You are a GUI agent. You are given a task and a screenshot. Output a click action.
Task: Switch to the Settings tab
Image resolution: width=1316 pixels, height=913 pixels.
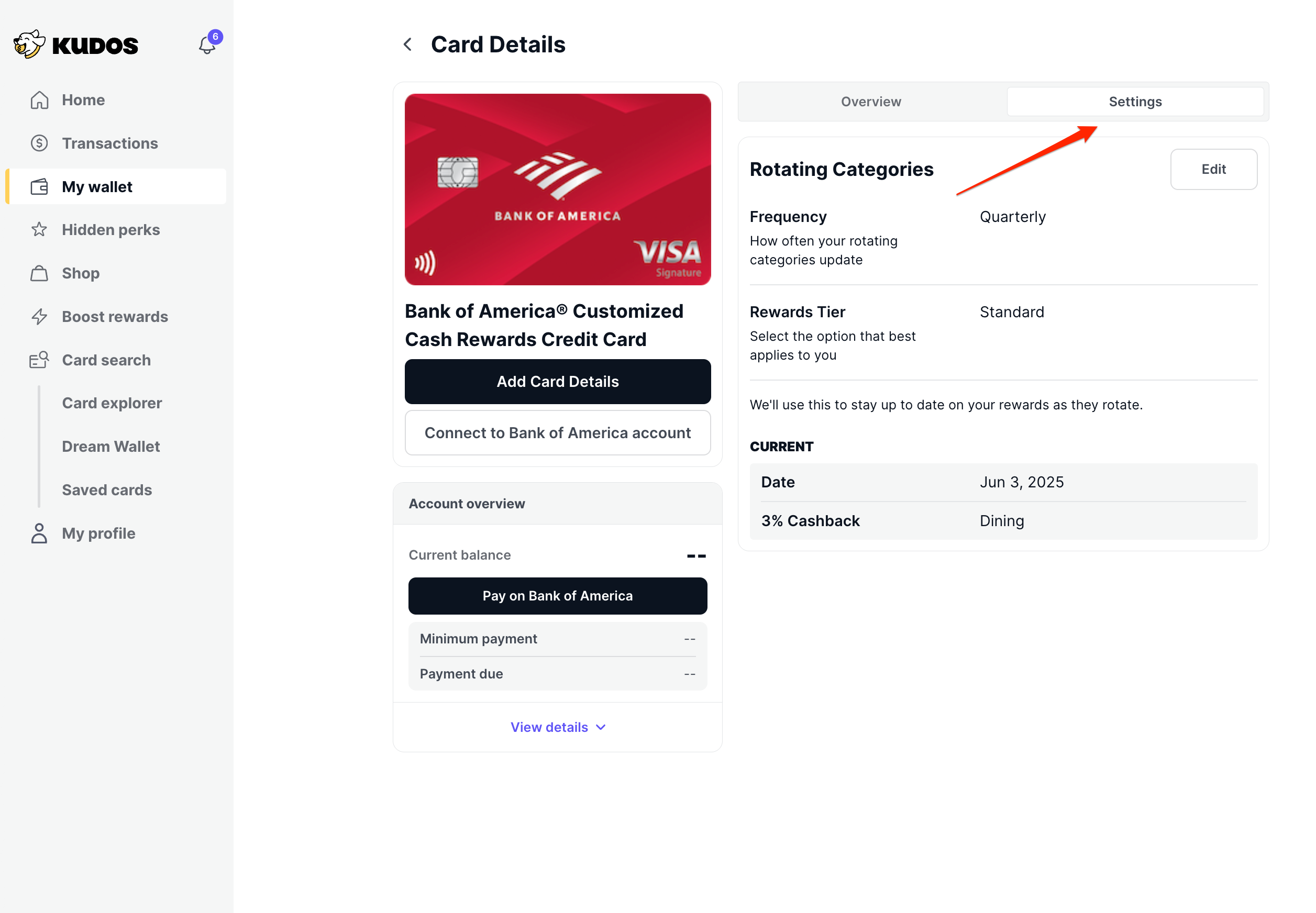point(1135,102)
